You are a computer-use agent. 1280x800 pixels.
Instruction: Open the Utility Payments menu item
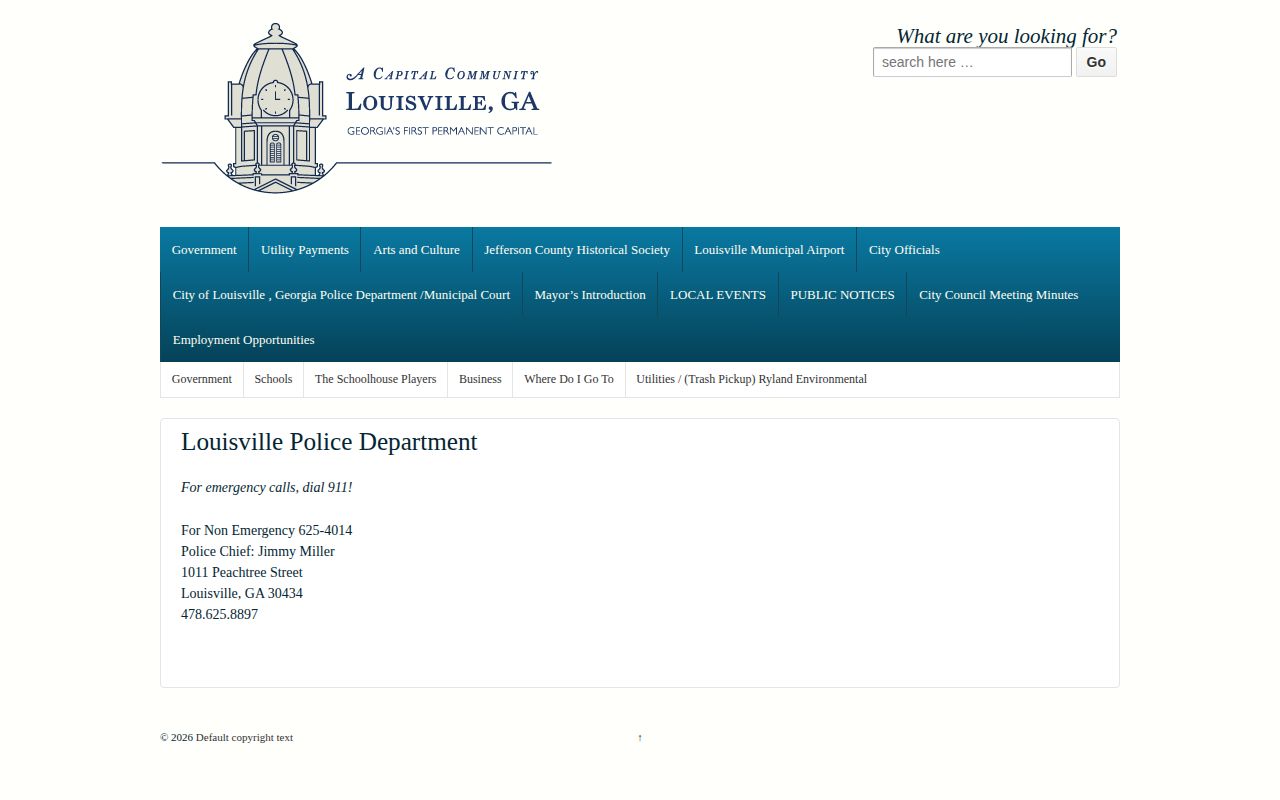click(x=305, y=250)
